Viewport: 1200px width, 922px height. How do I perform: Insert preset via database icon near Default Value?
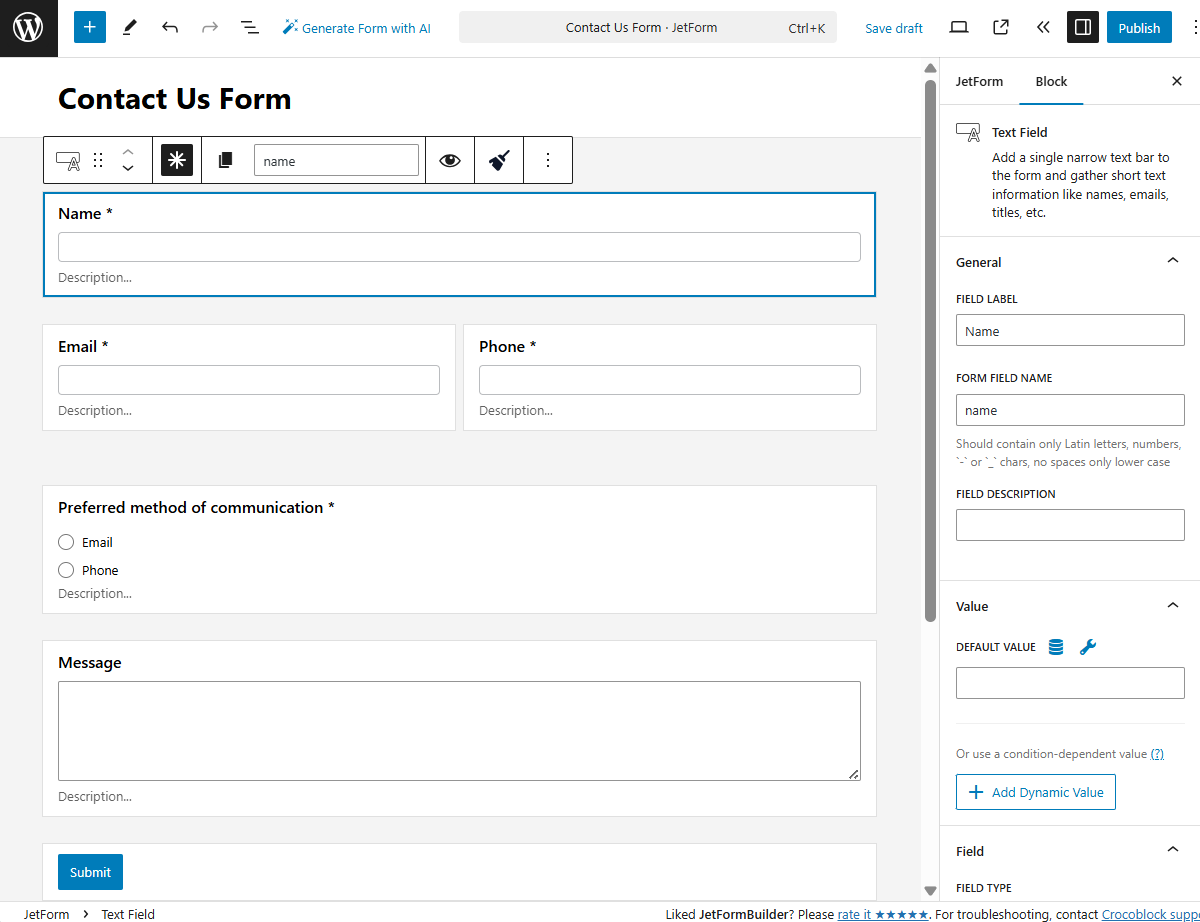pos(1055,646)
